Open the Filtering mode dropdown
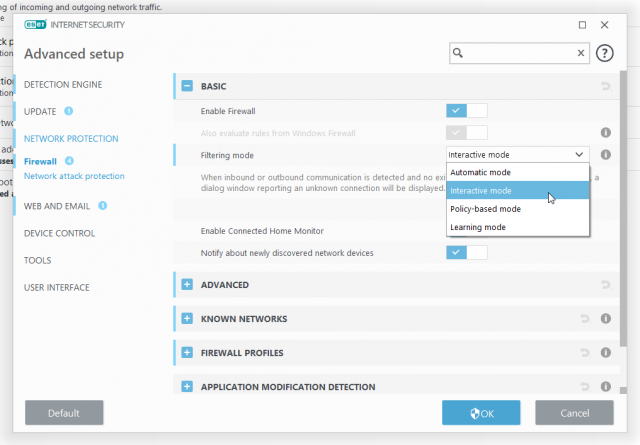 click(517, 155)
